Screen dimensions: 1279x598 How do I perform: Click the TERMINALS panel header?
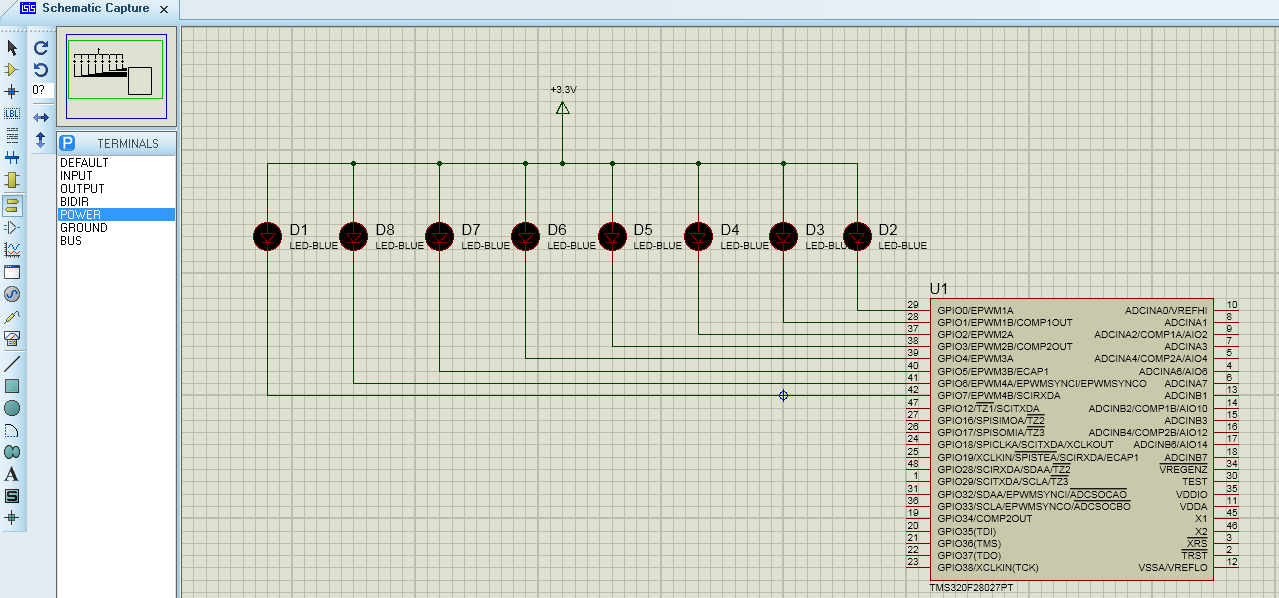click(127, 143)
